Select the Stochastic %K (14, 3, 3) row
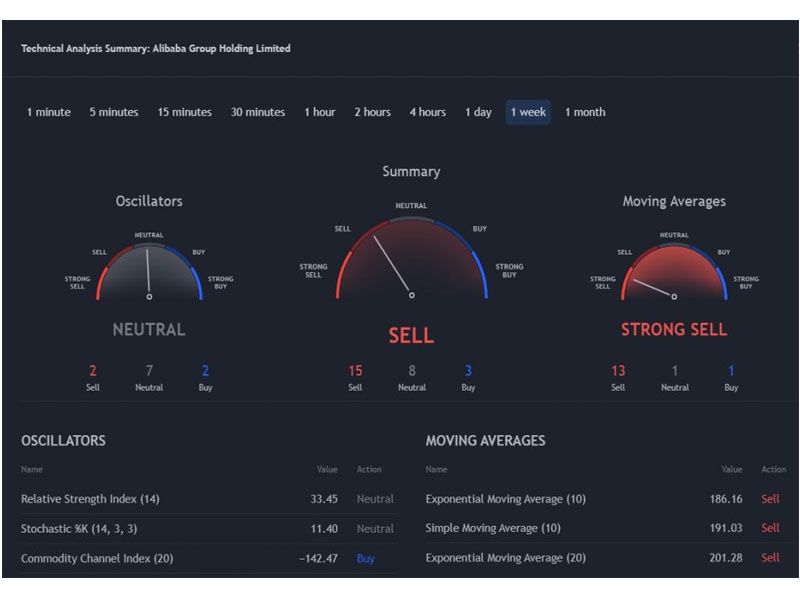The height and width of the screenshot is (600, 800). (209, 529)
